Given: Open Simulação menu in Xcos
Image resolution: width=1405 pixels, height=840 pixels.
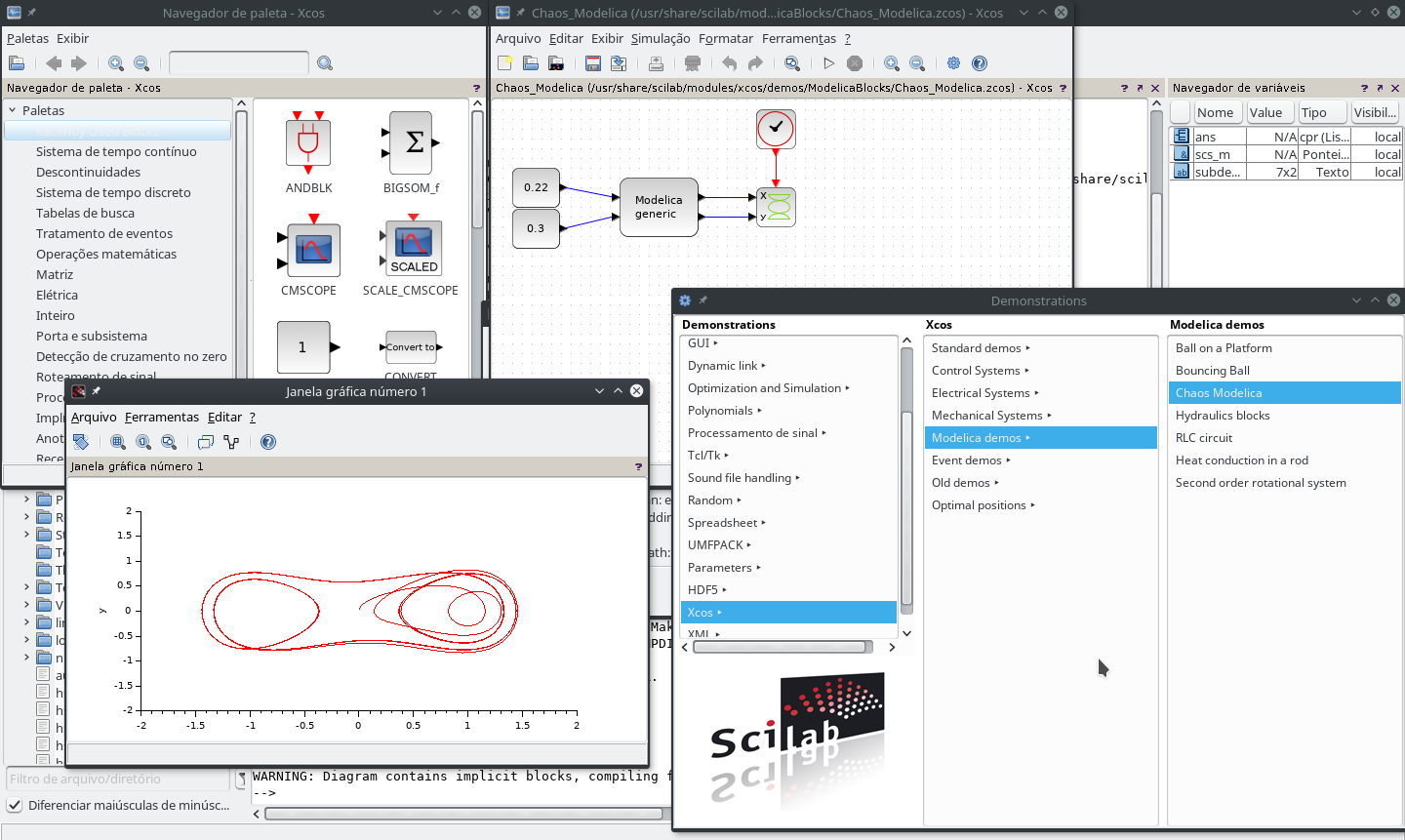Looking at the screenshot, I should pyautogui.click(x=661, y=38).
